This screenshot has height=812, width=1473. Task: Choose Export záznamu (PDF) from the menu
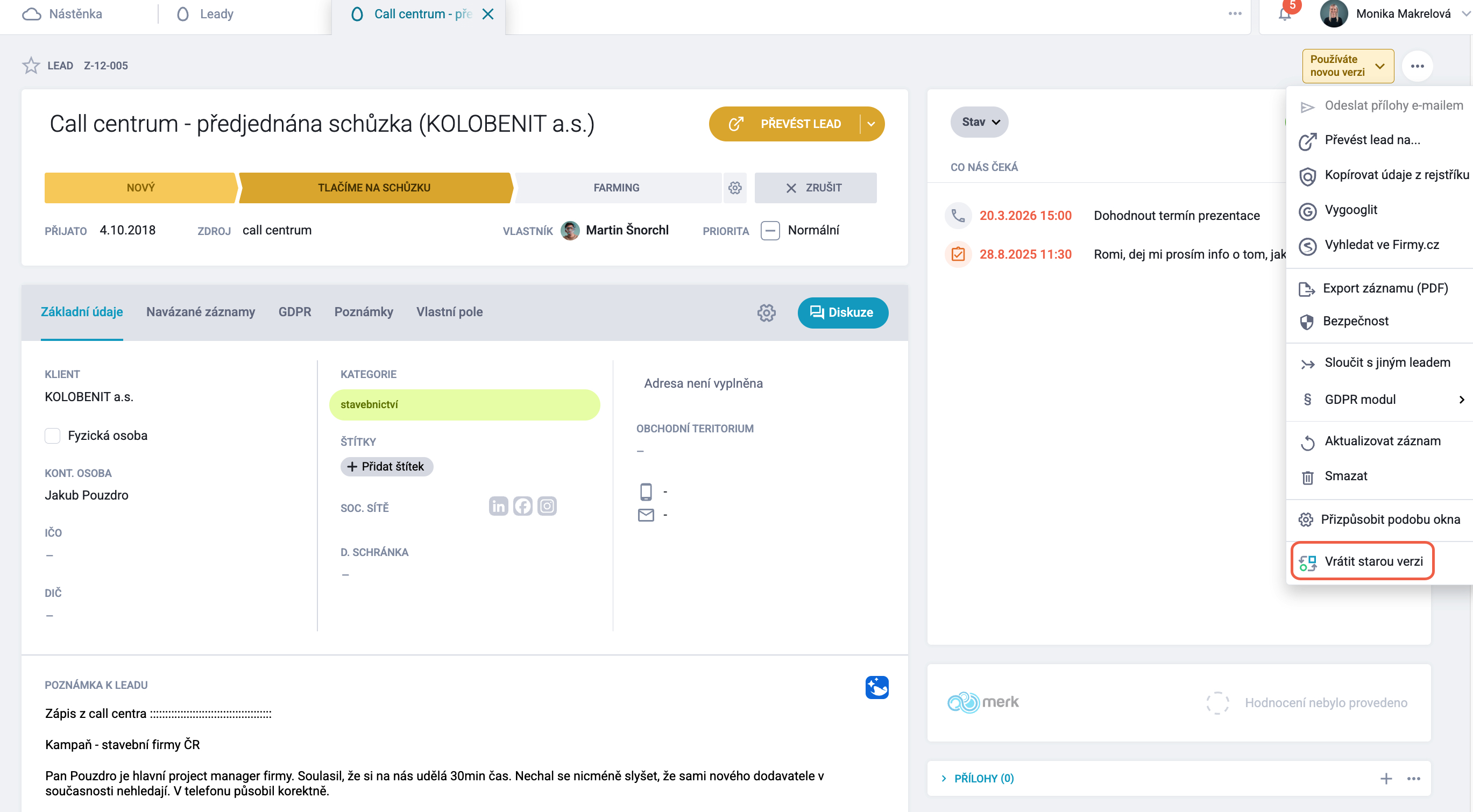pos(1373,289)
